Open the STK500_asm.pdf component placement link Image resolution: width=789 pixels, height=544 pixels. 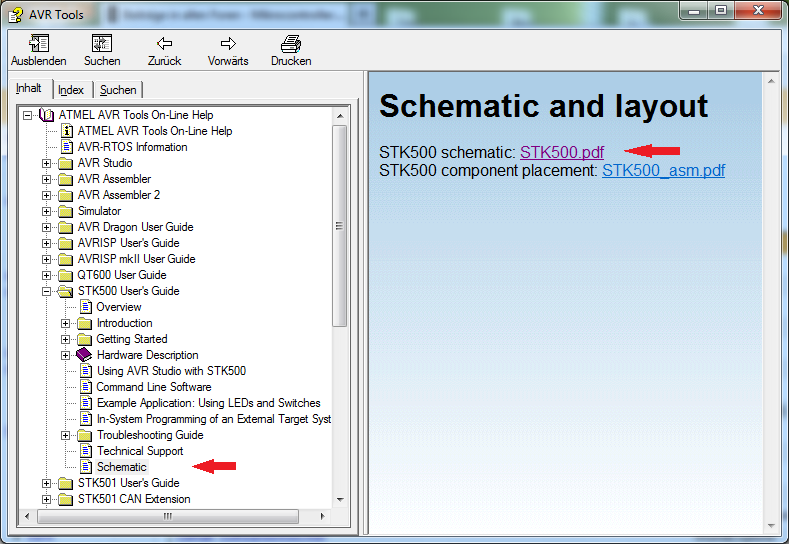click(x=663, y=171)
